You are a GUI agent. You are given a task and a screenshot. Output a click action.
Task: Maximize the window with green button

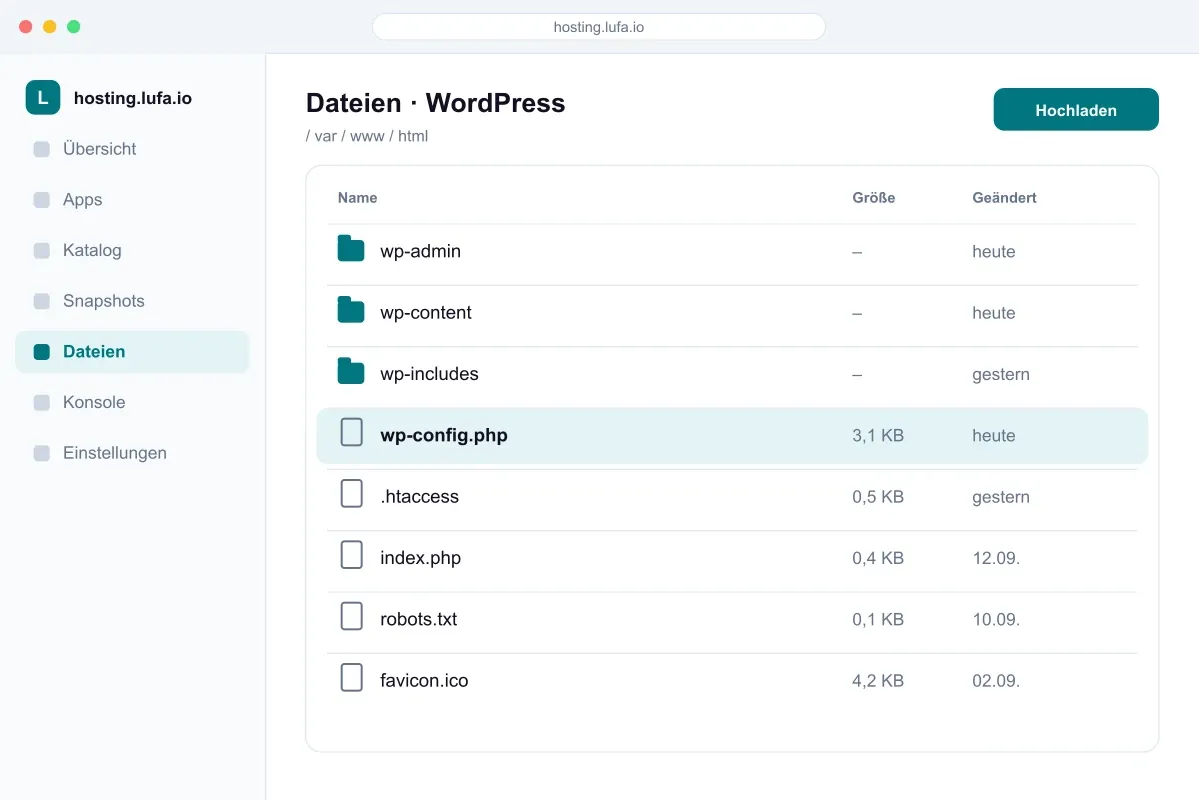click(73, 27)
